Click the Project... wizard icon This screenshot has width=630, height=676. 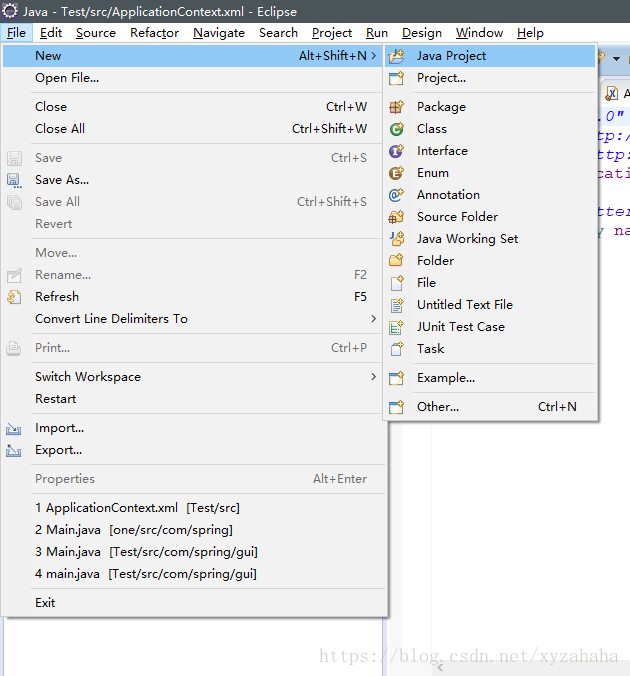(396, 78)
